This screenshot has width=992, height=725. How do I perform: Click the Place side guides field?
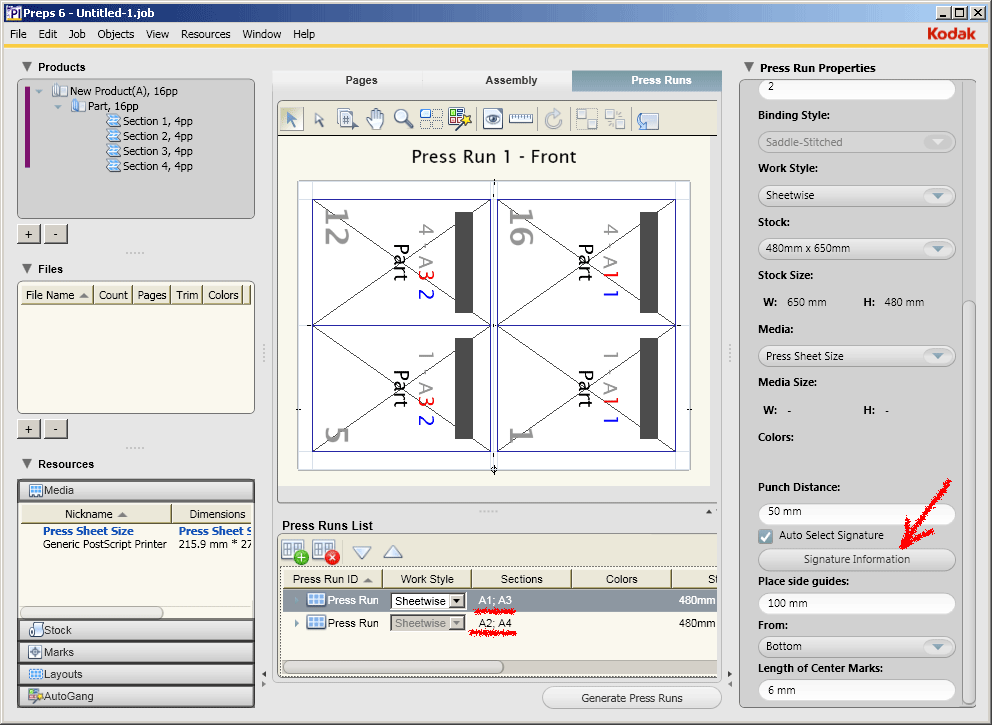point(857,603)
